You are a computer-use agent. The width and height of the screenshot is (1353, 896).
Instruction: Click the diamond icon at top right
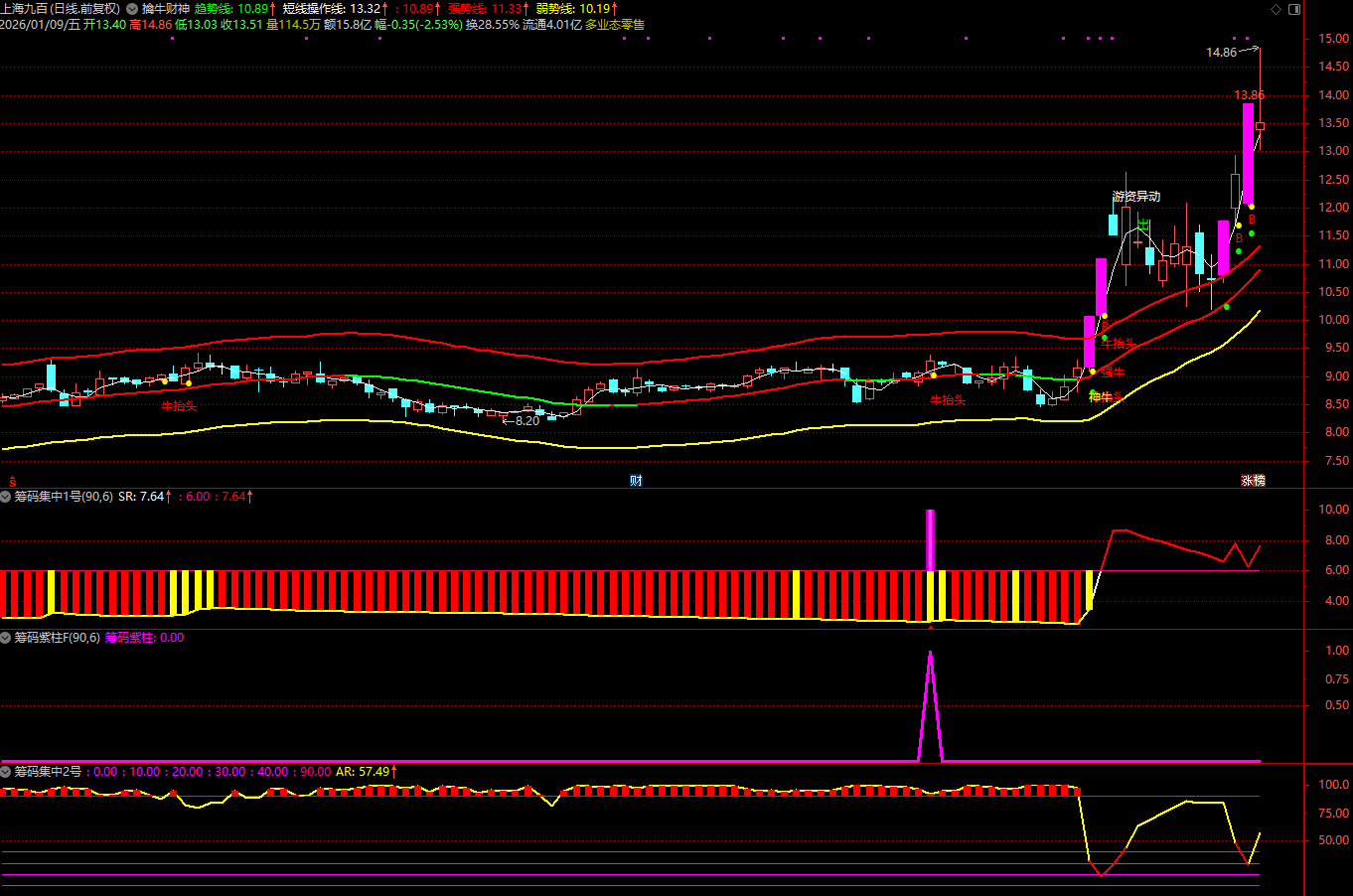[x=1277, y=9]
